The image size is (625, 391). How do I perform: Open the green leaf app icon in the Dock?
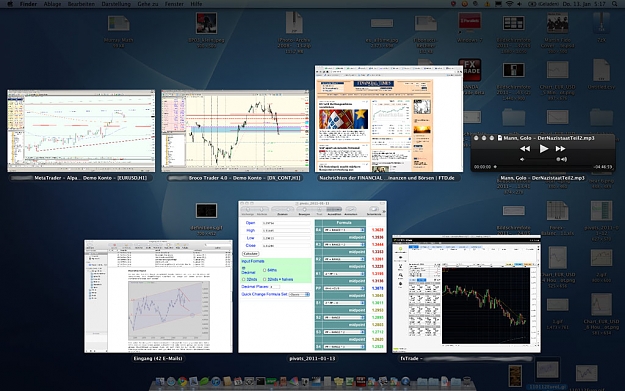tap(204, 381)
